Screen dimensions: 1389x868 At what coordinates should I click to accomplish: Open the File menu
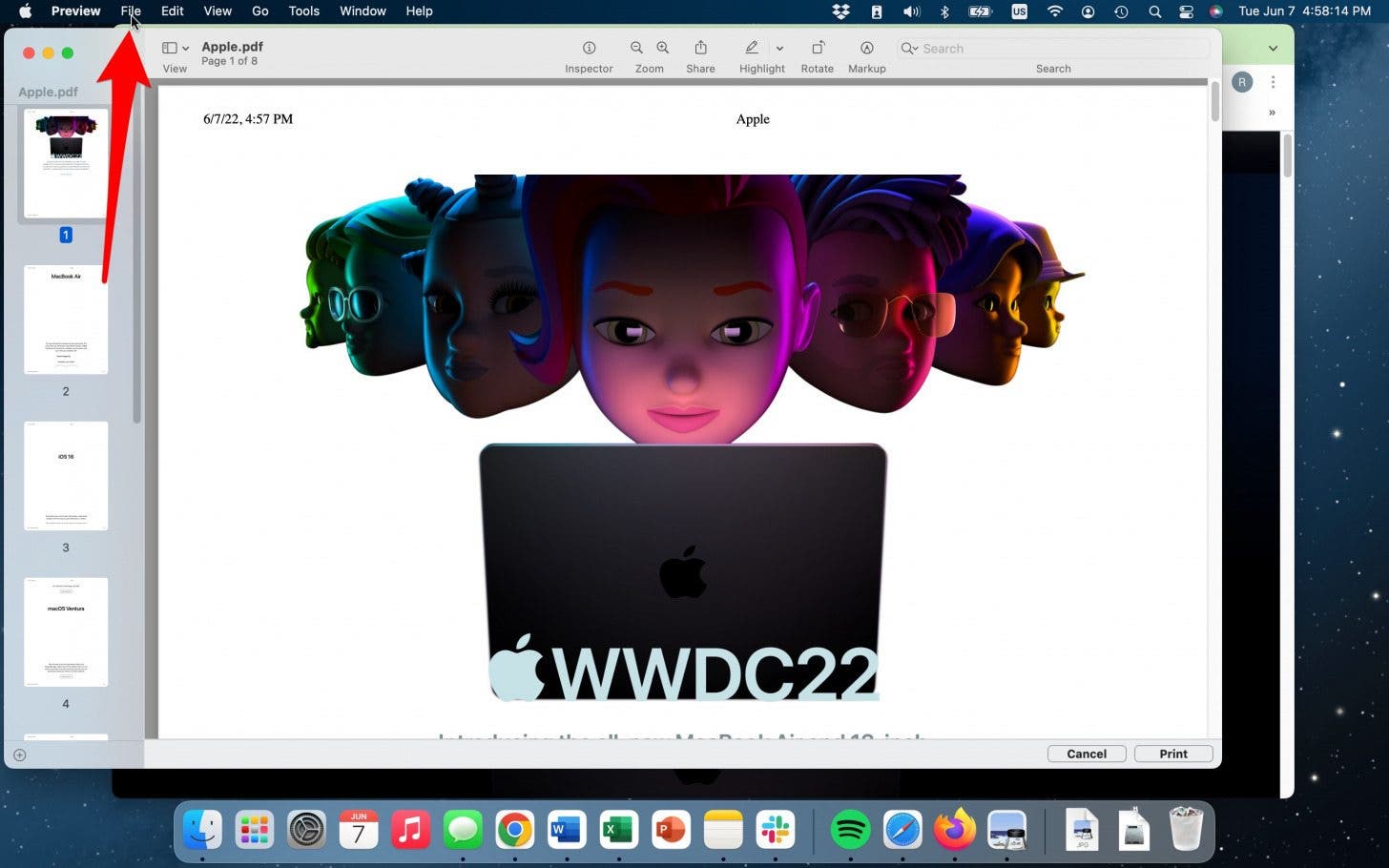tap(131, 11)
